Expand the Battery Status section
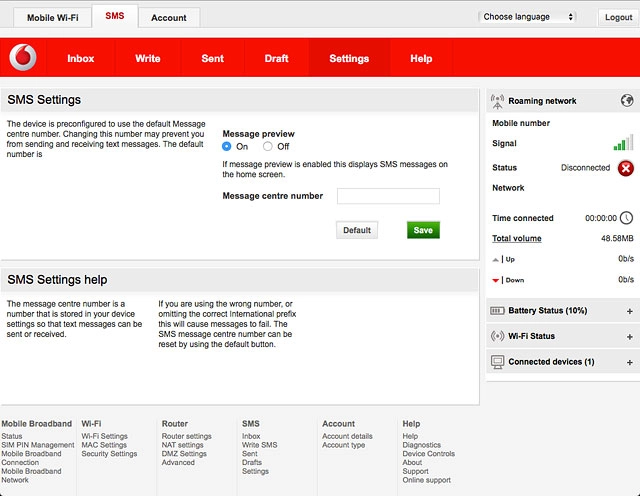The height and width of the screenshot is (496, 640). (x=629, y=311)
